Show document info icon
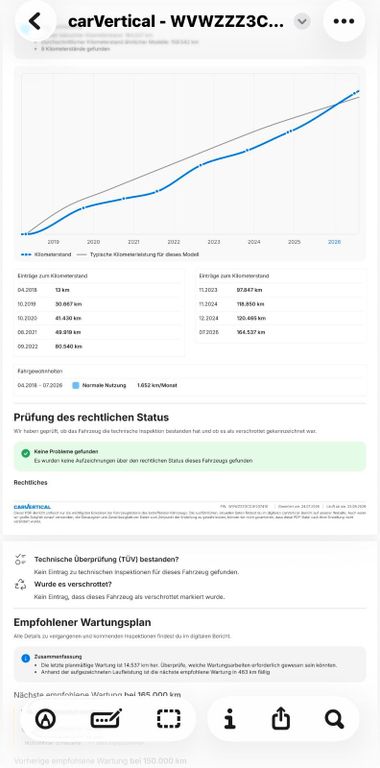The height and width of the screenshot is (768, 380). 230,719
